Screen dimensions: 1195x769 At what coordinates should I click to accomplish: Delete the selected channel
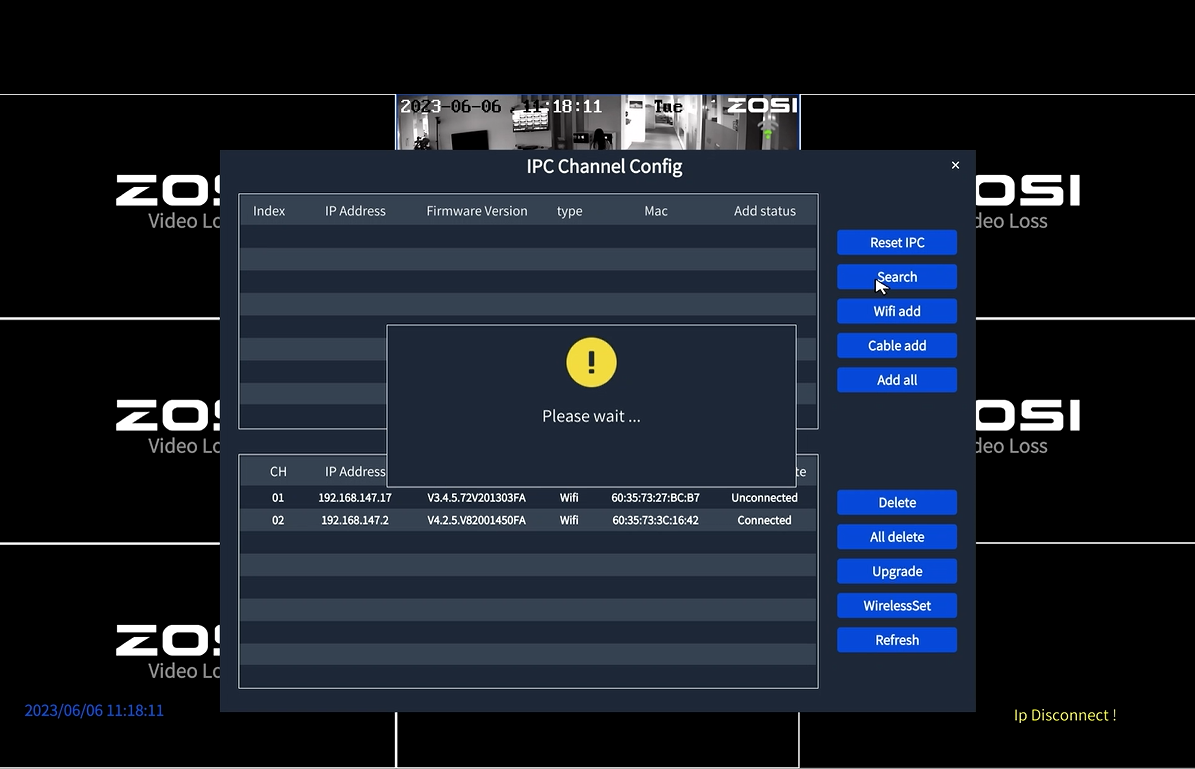click(897, 502)
